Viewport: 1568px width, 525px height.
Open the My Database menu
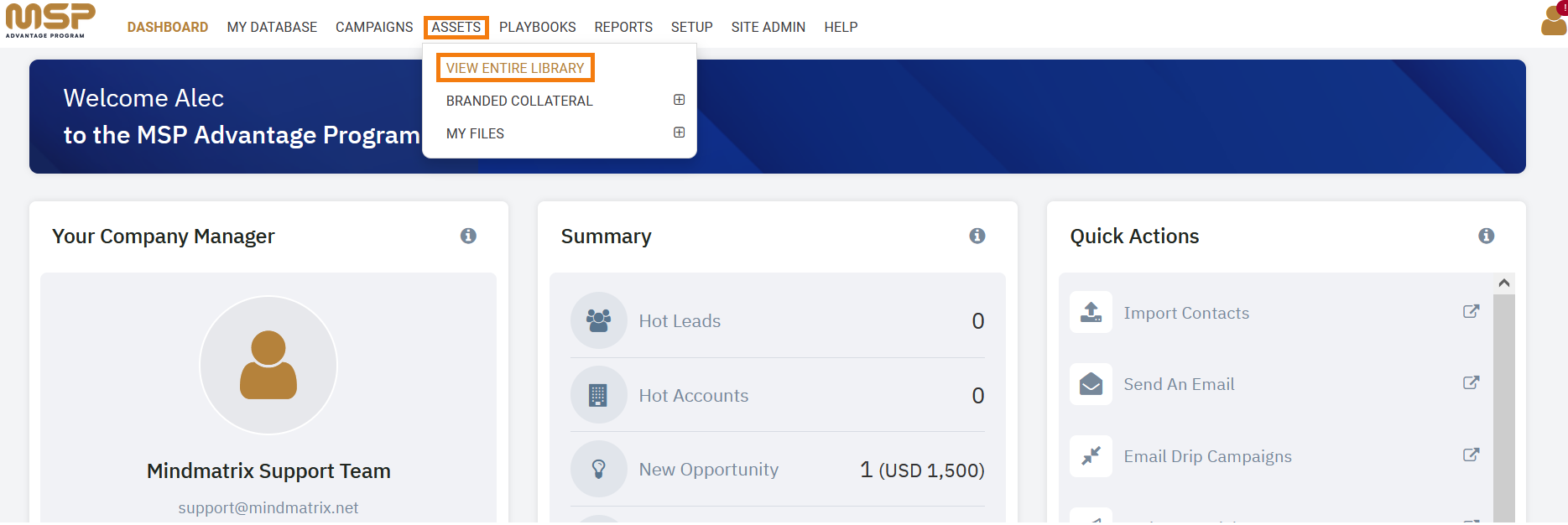point(272,27)
